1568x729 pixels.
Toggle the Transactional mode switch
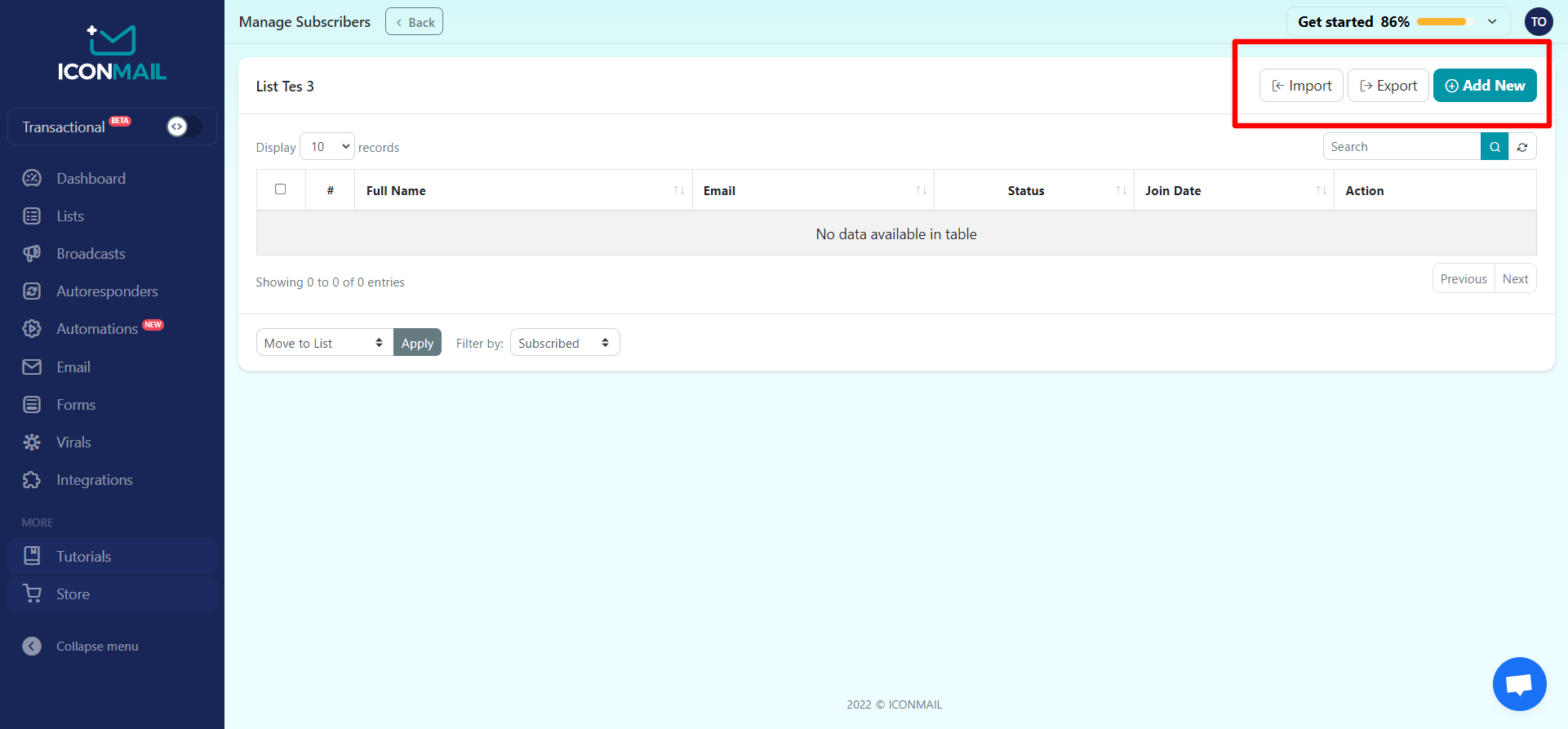(x=183, y=127)
